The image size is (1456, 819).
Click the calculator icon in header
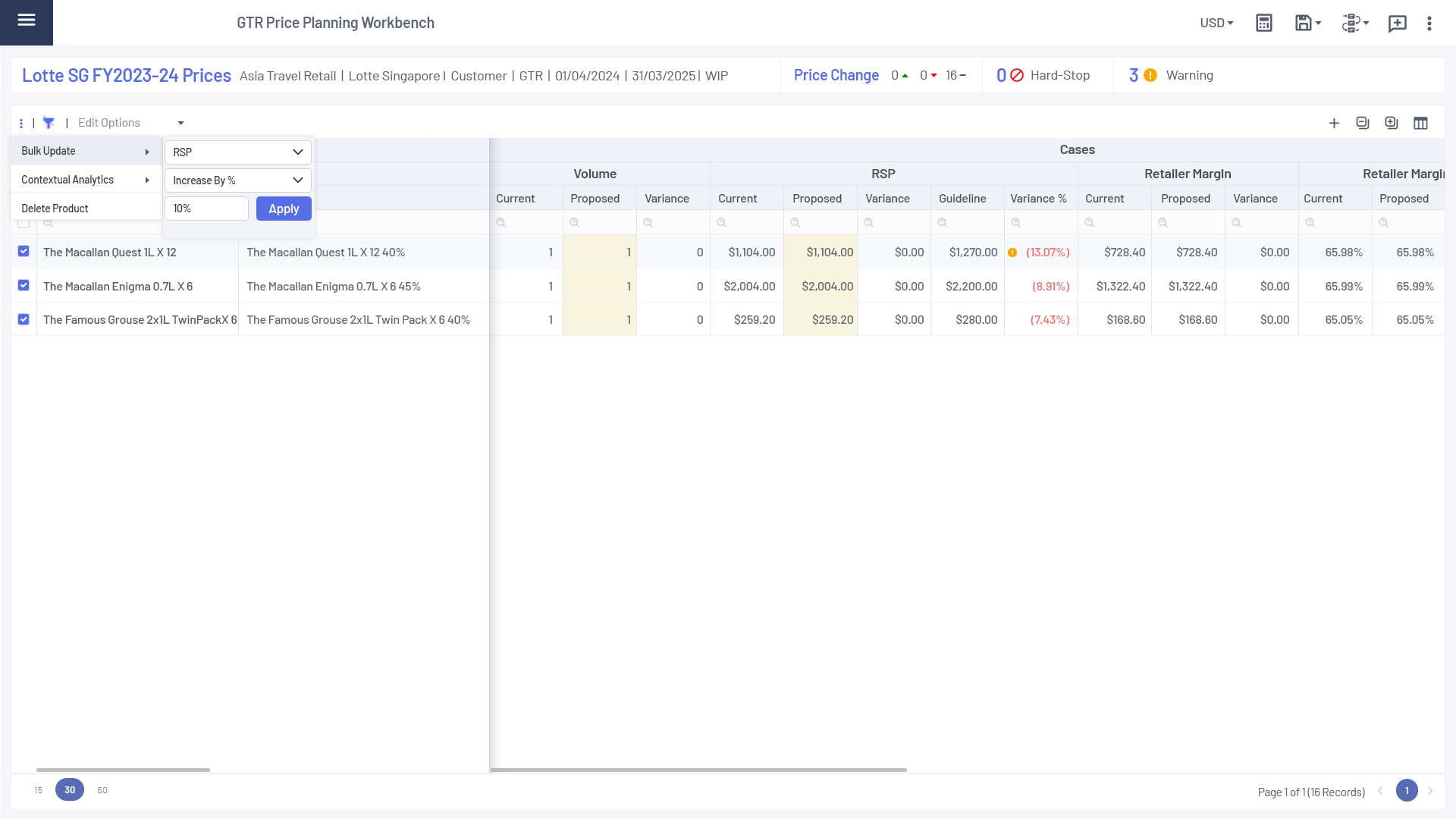coord(1263,23)
